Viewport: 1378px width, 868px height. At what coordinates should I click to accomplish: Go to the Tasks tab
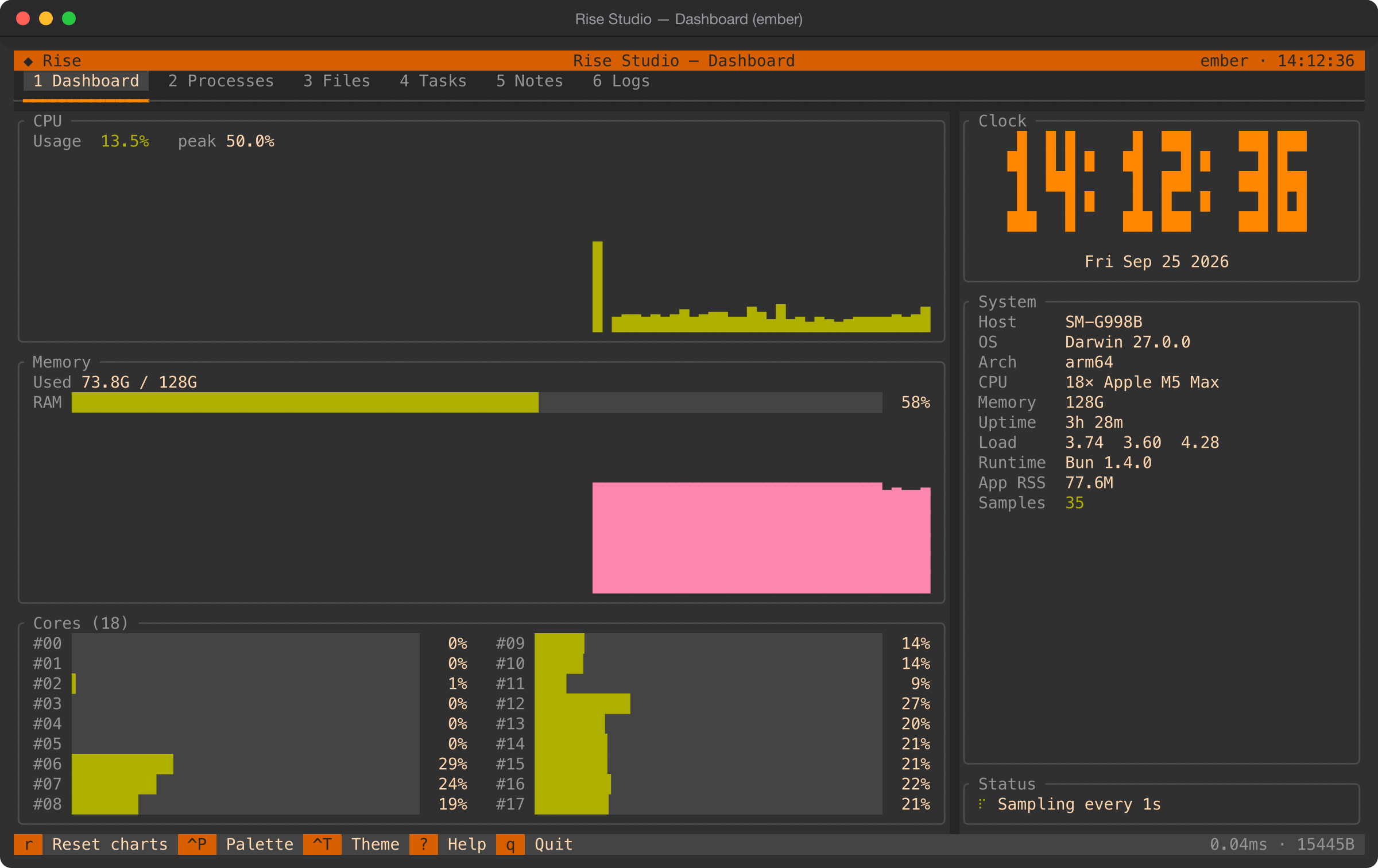(x=433, y=81)
